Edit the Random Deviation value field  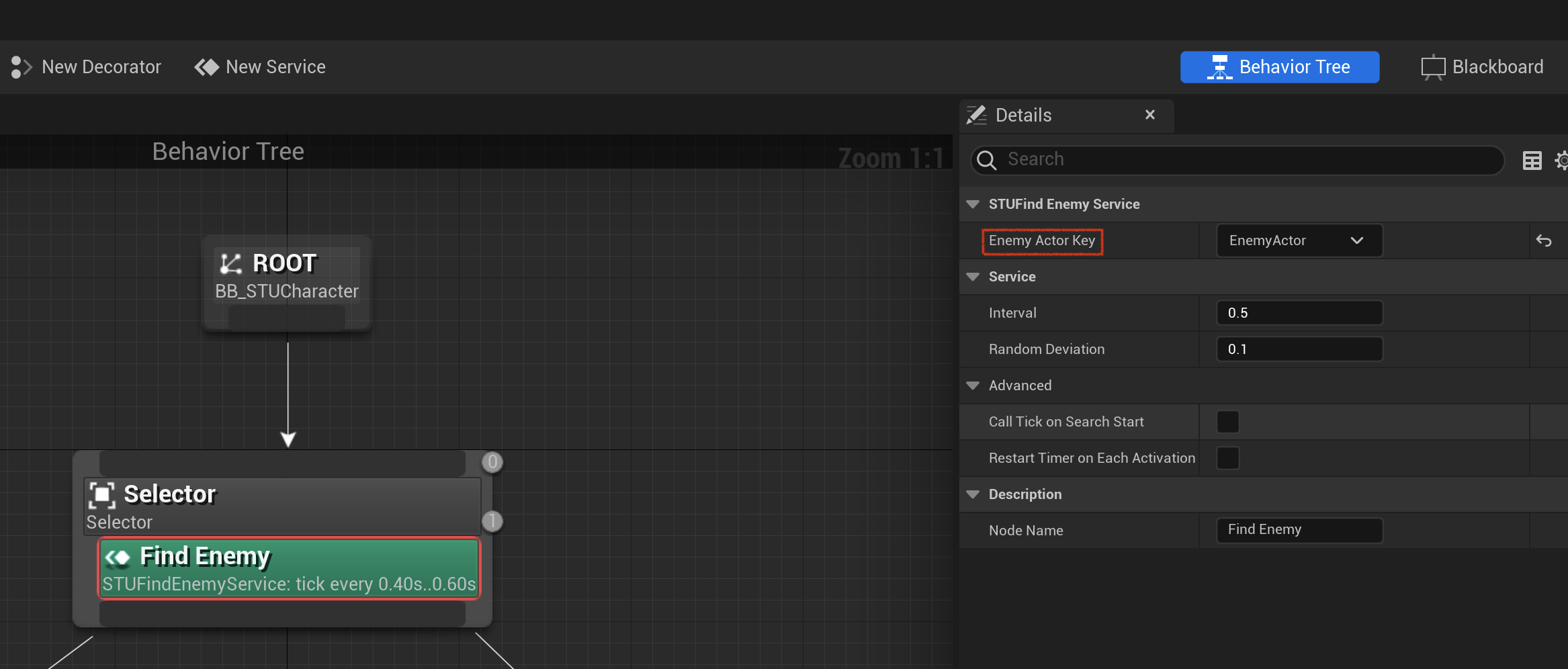1299,349
